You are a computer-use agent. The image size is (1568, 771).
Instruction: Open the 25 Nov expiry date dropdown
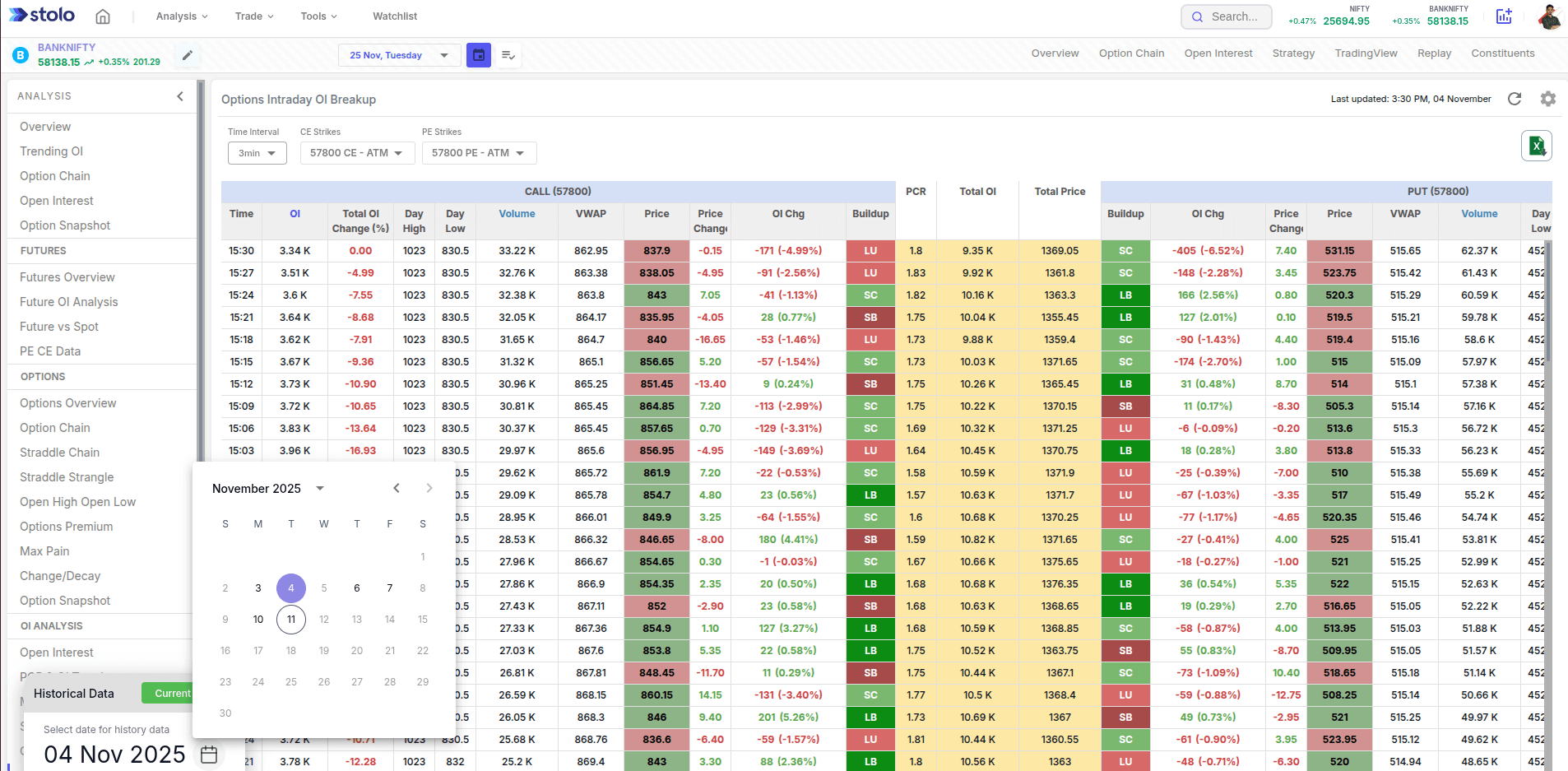click(399, 55)
